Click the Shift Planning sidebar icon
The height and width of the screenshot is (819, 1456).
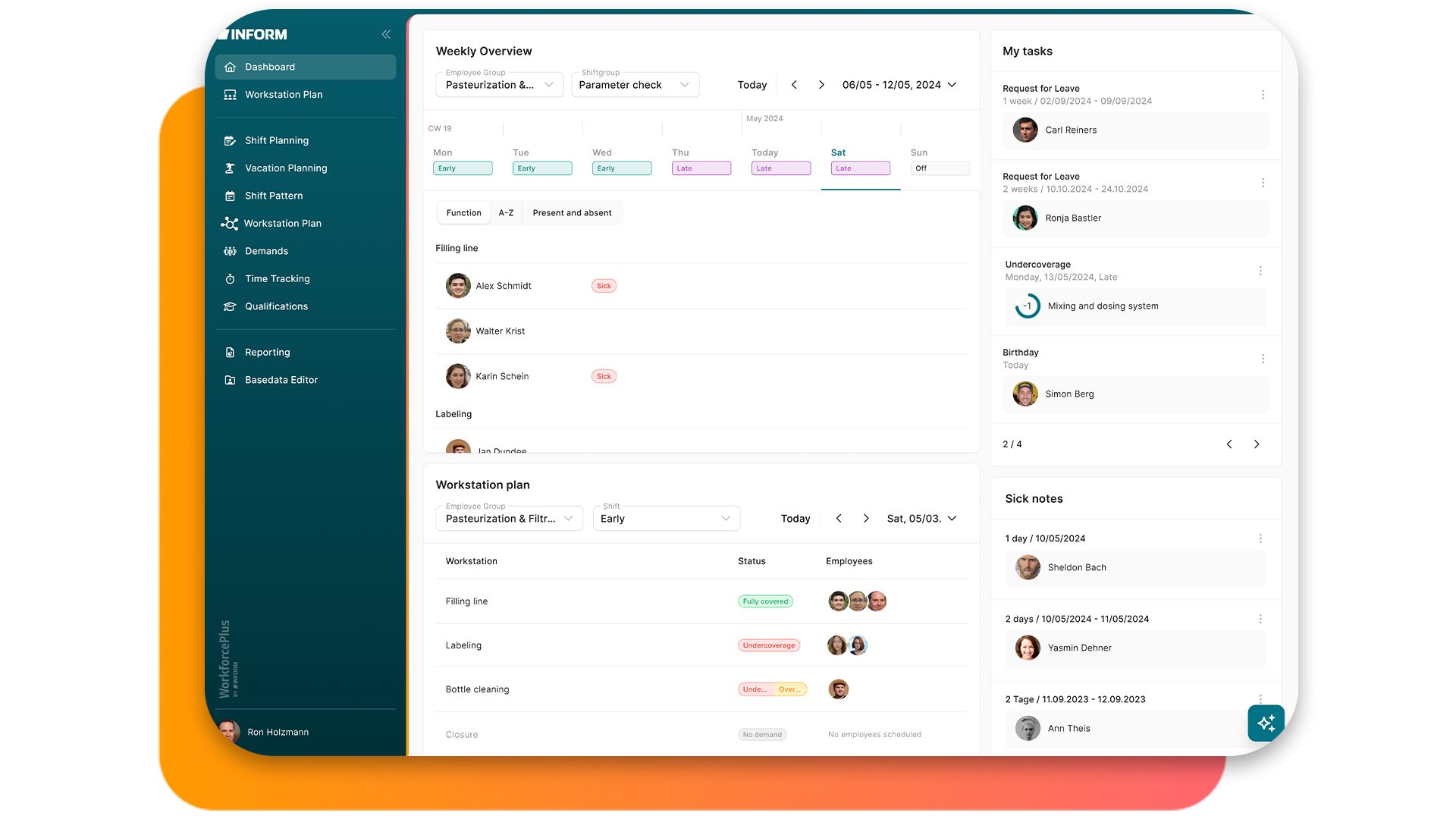(x=230, y=140)
